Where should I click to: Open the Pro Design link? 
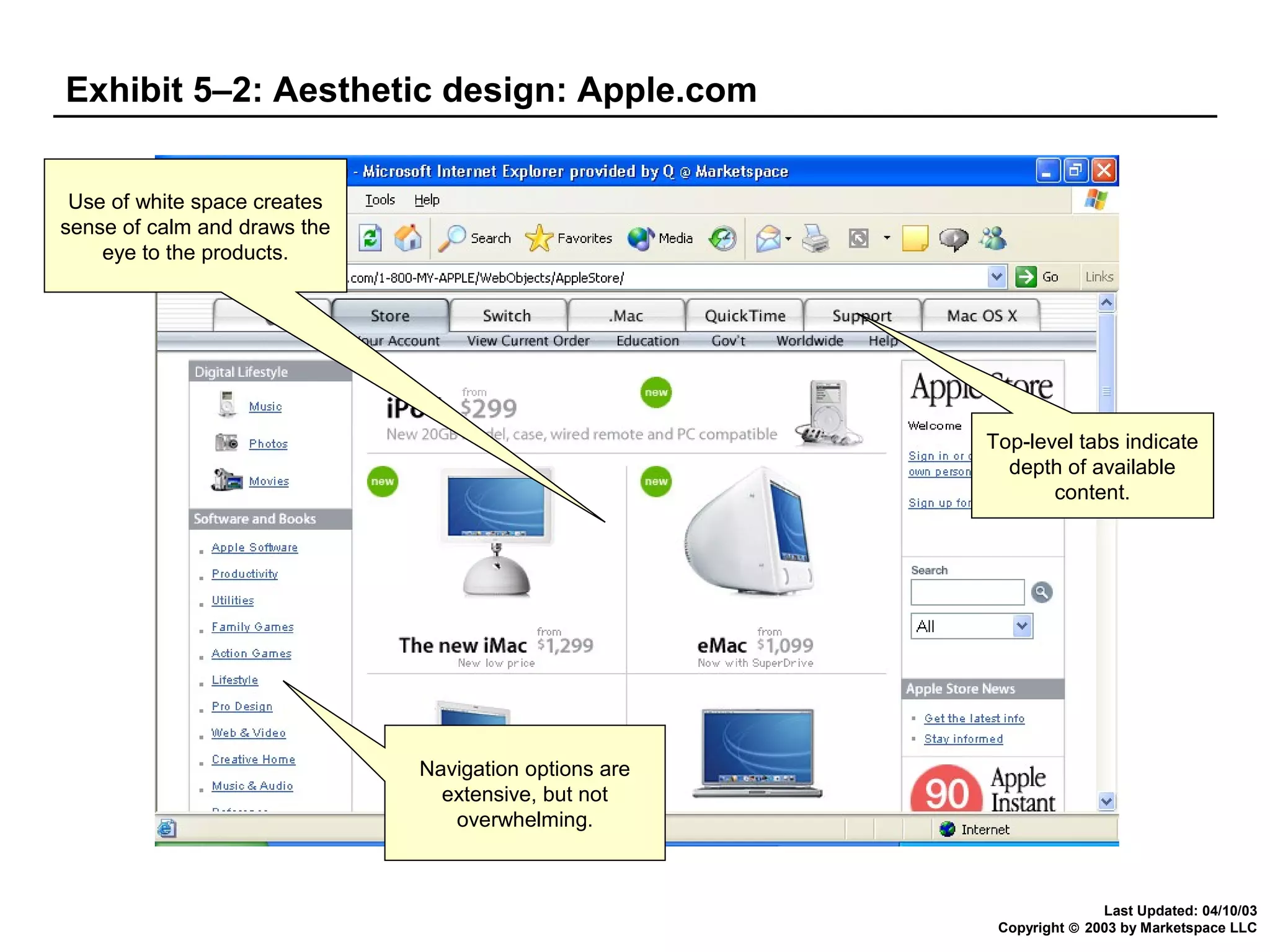tap(242, 707)
